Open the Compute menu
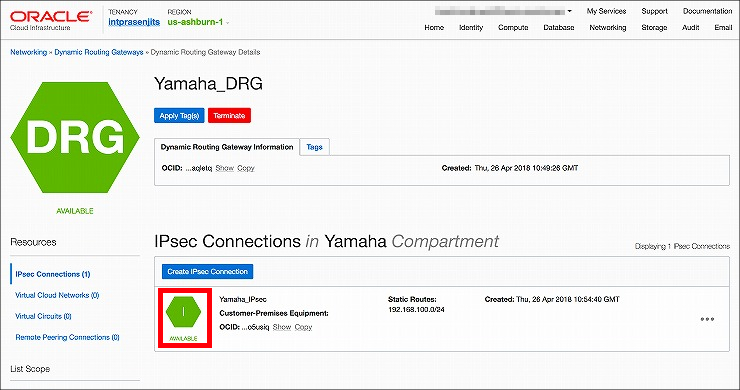Screen dimensions: 740x390 [513, 27]
